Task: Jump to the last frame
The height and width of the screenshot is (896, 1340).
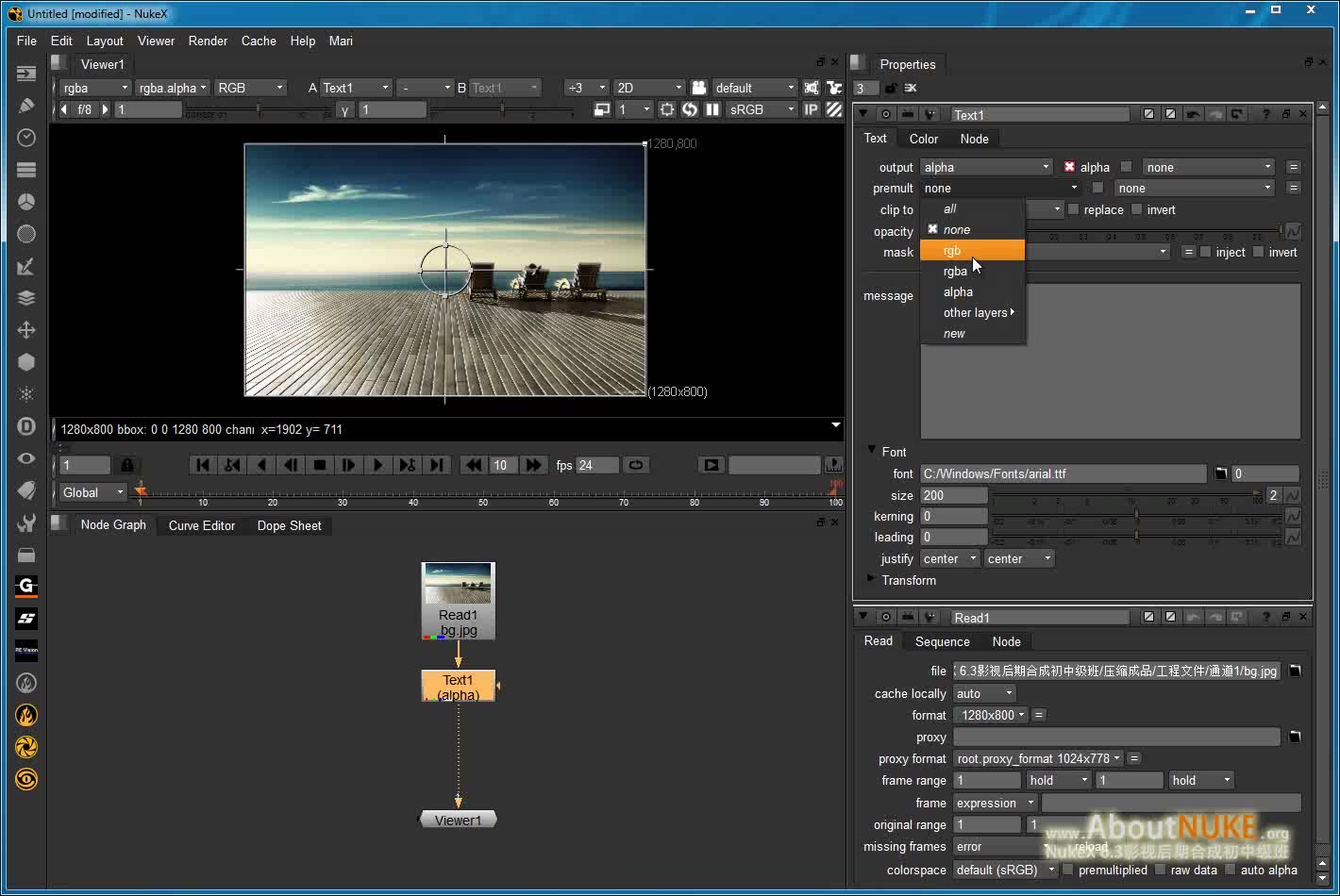Action: click(x=436, y=465)
